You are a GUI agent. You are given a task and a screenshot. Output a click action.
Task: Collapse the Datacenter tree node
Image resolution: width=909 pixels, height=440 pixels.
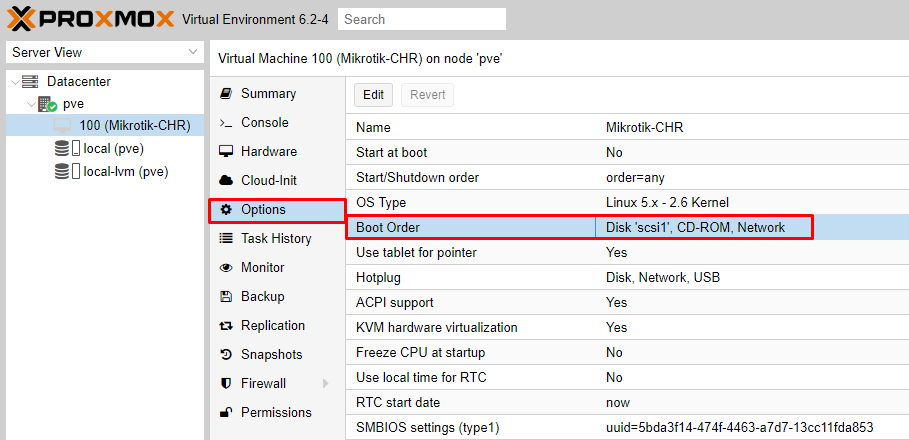[14, 82]
